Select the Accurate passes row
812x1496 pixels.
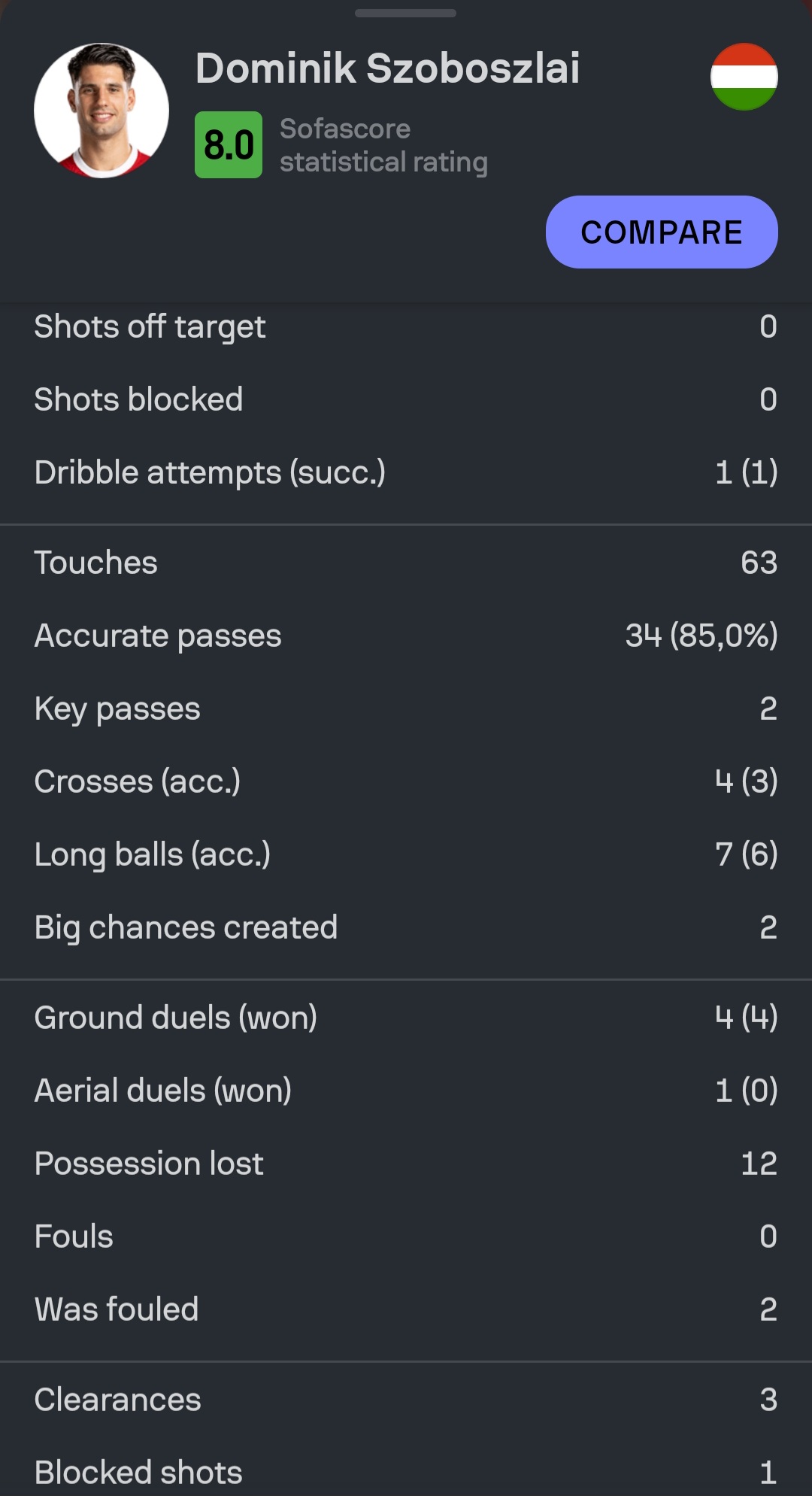pyautogui.click(x=406, y=636)
